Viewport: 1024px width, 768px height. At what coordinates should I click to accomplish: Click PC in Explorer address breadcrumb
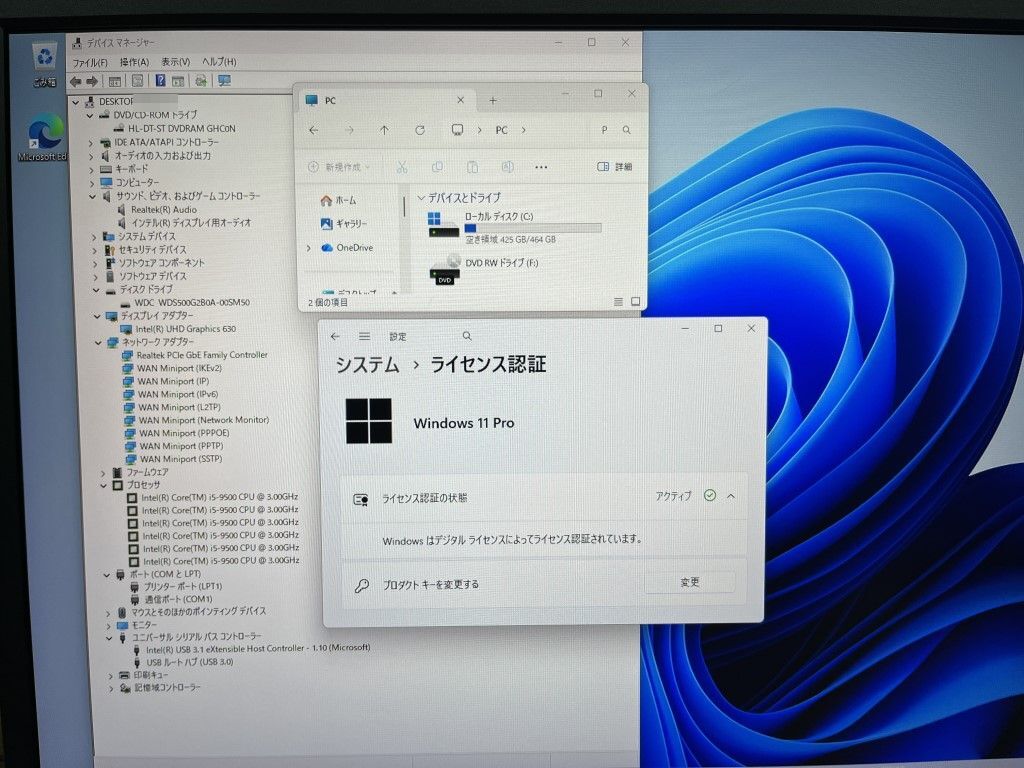tap(502, 131)
